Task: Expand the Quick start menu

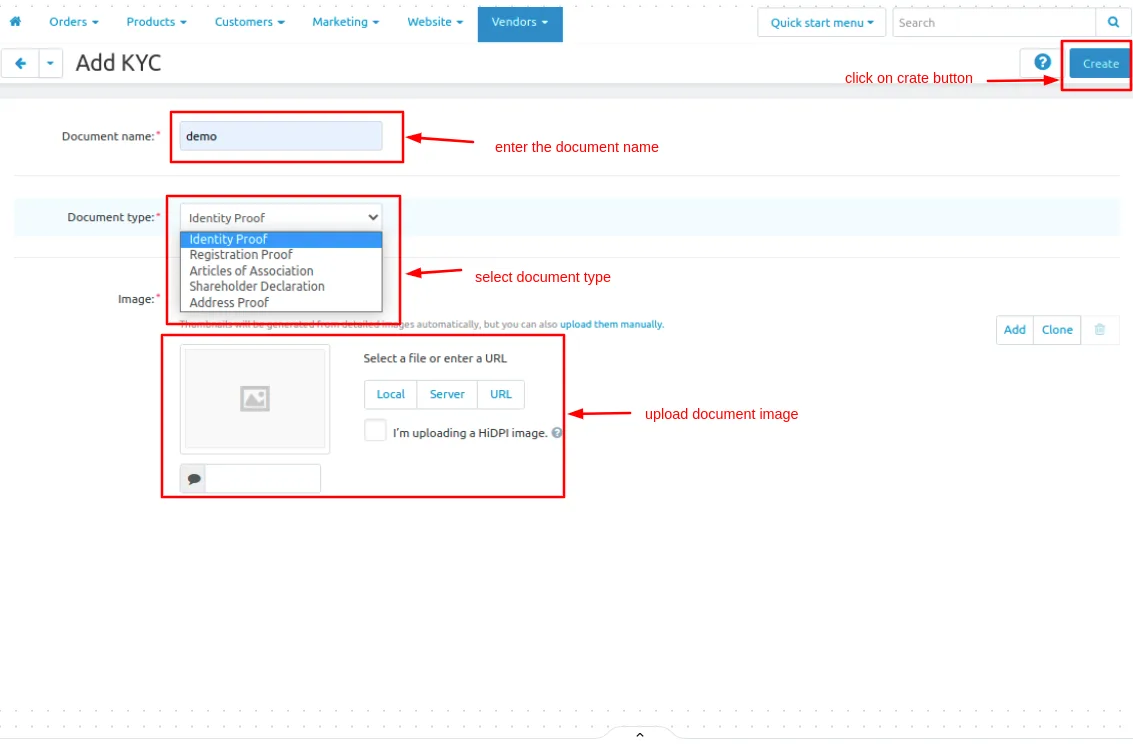Action: coord(822,22)
